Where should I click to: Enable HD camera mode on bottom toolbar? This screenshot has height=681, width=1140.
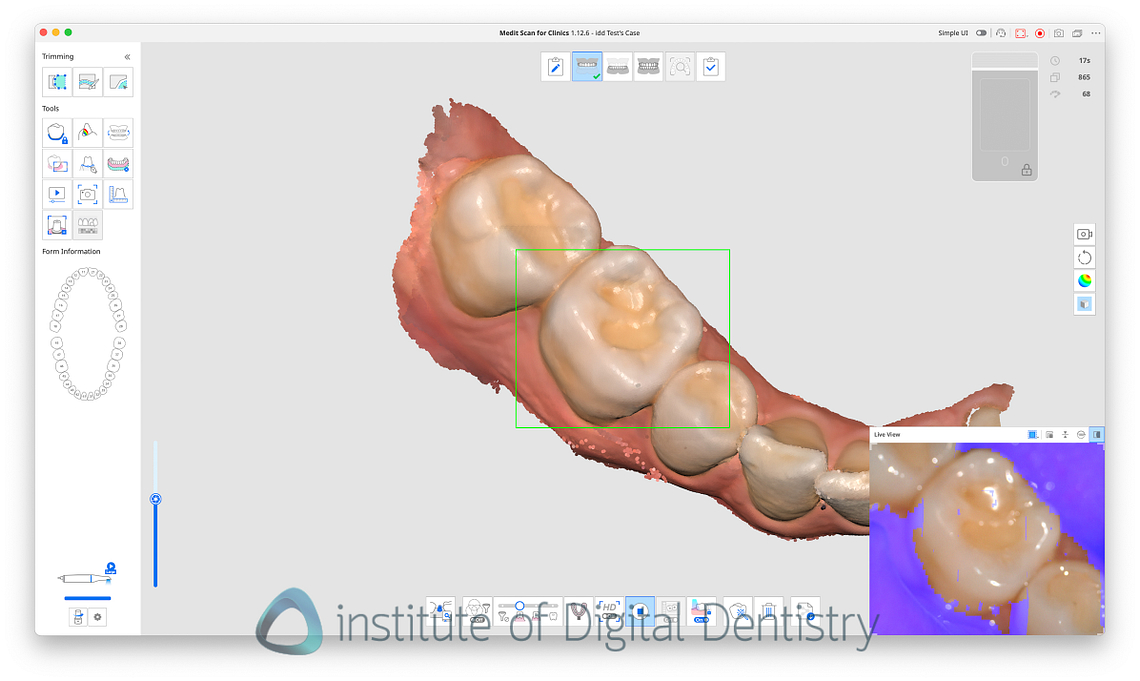[609, 611]
